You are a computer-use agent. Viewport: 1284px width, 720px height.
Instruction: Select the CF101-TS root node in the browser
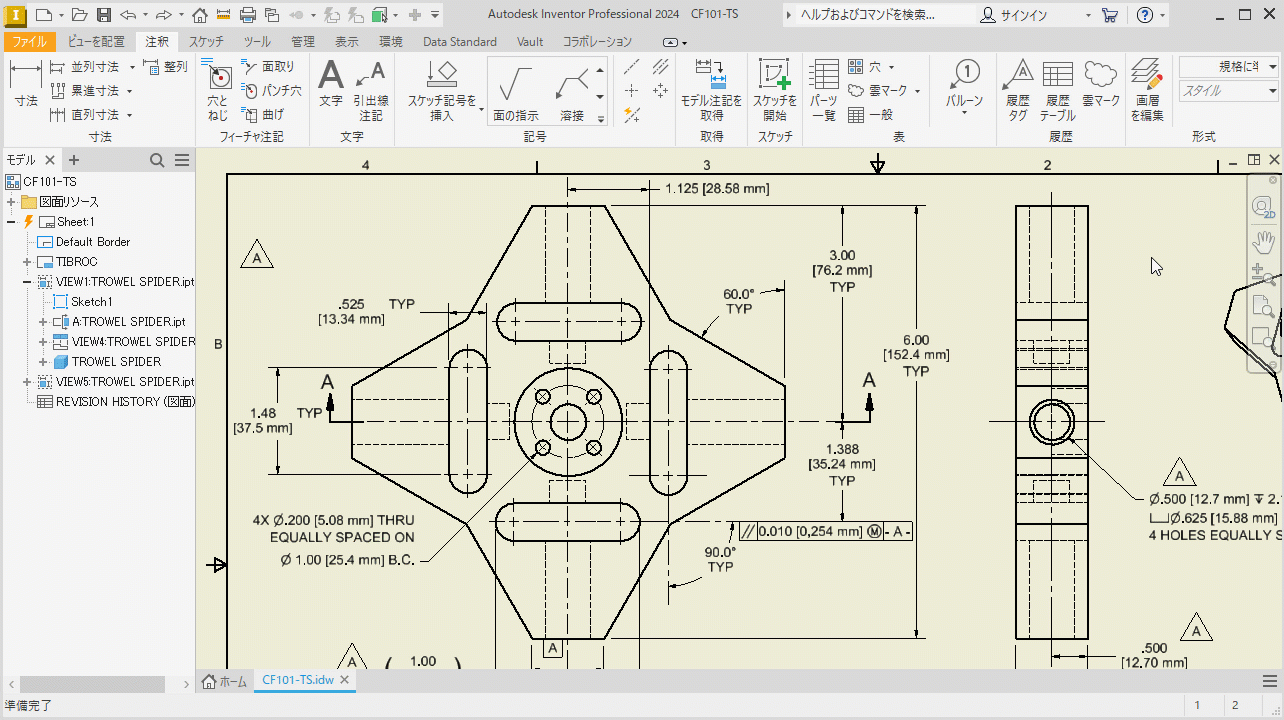coord(41,182)
